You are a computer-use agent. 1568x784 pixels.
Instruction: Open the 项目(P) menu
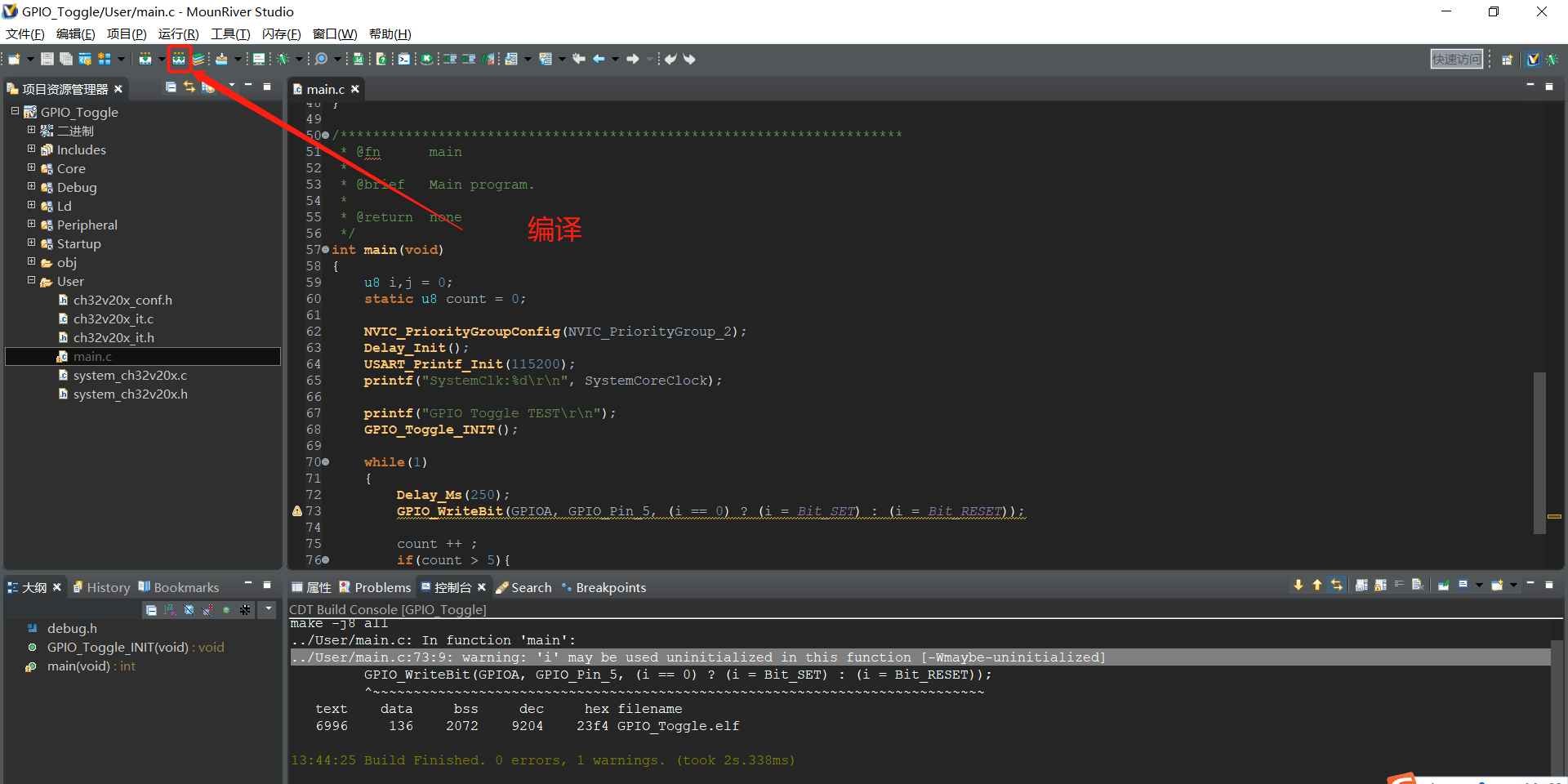pos(127,34)
